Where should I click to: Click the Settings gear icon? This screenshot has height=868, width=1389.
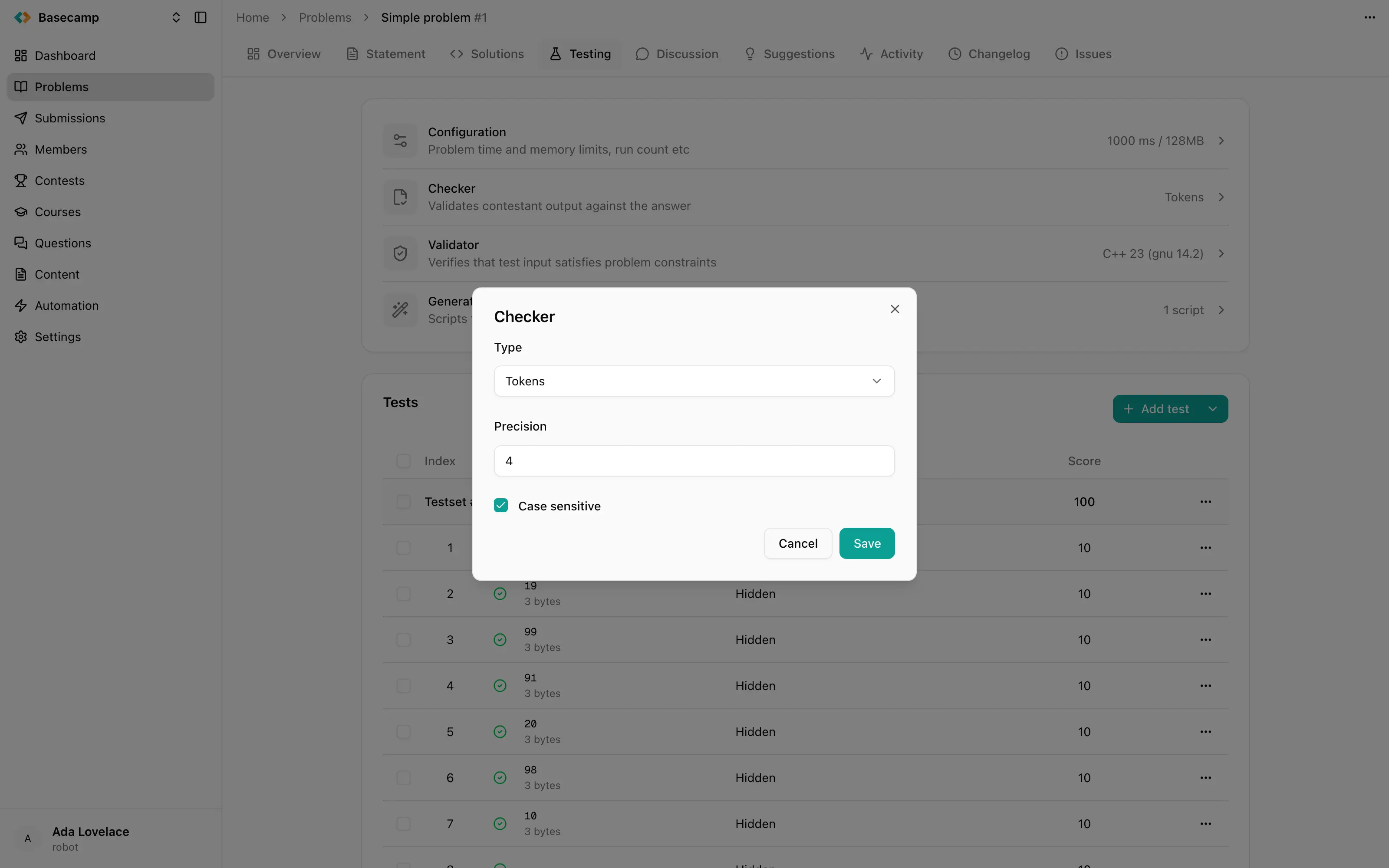pos(21,337)
